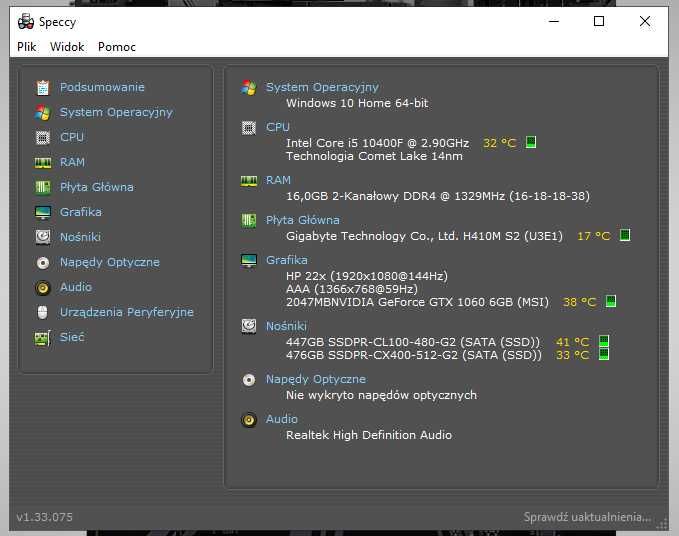Click the GPU temperature gauge next to 38 °C
Screen dimensions: 679x536
point(611,301)
